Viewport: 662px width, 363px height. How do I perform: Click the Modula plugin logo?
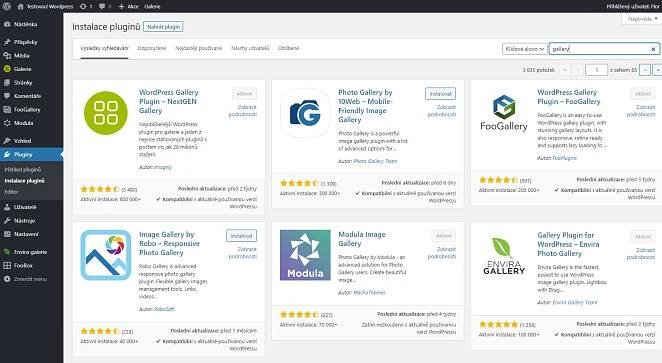click(x=305, y=255)
